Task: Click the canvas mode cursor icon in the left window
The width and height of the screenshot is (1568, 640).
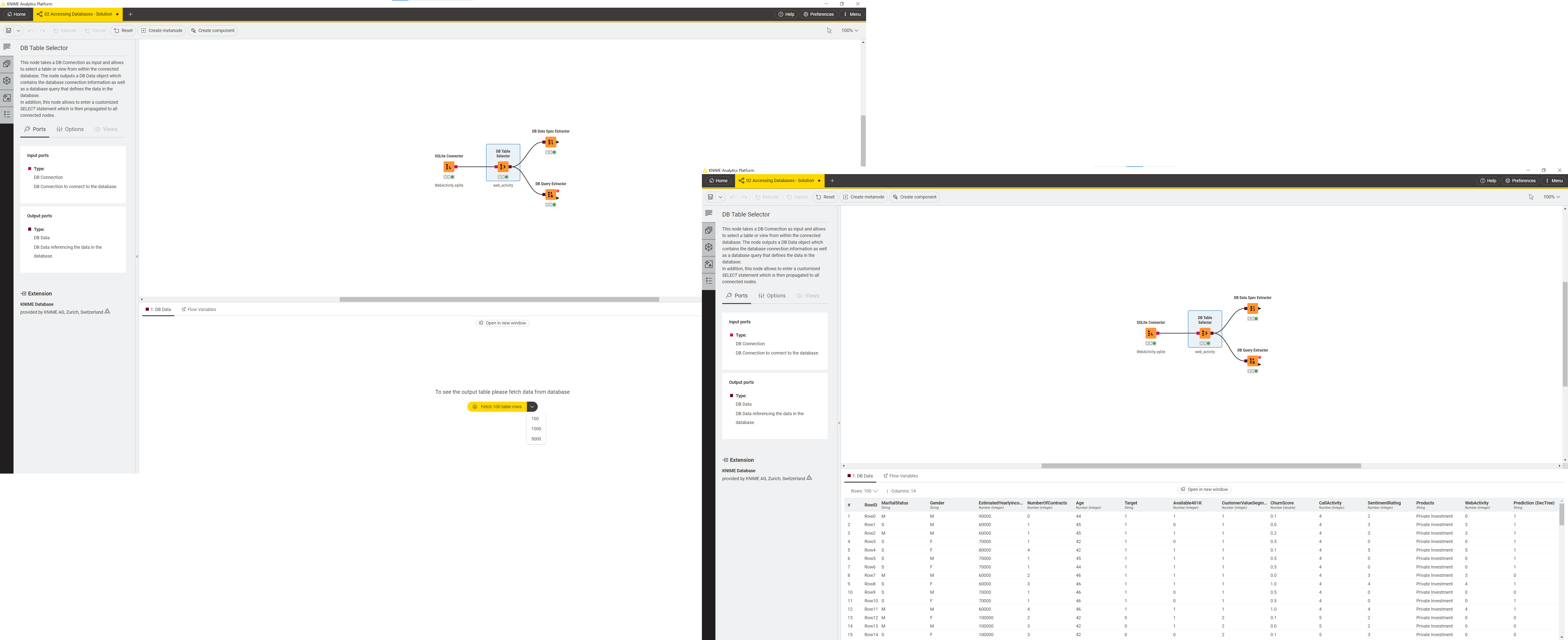Action: point(829,30)
